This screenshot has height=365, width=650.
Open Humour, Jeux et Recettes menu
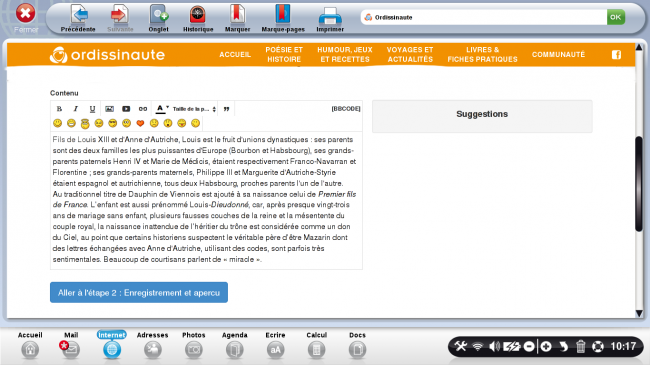pyautogui.click(x=345, y=54)
